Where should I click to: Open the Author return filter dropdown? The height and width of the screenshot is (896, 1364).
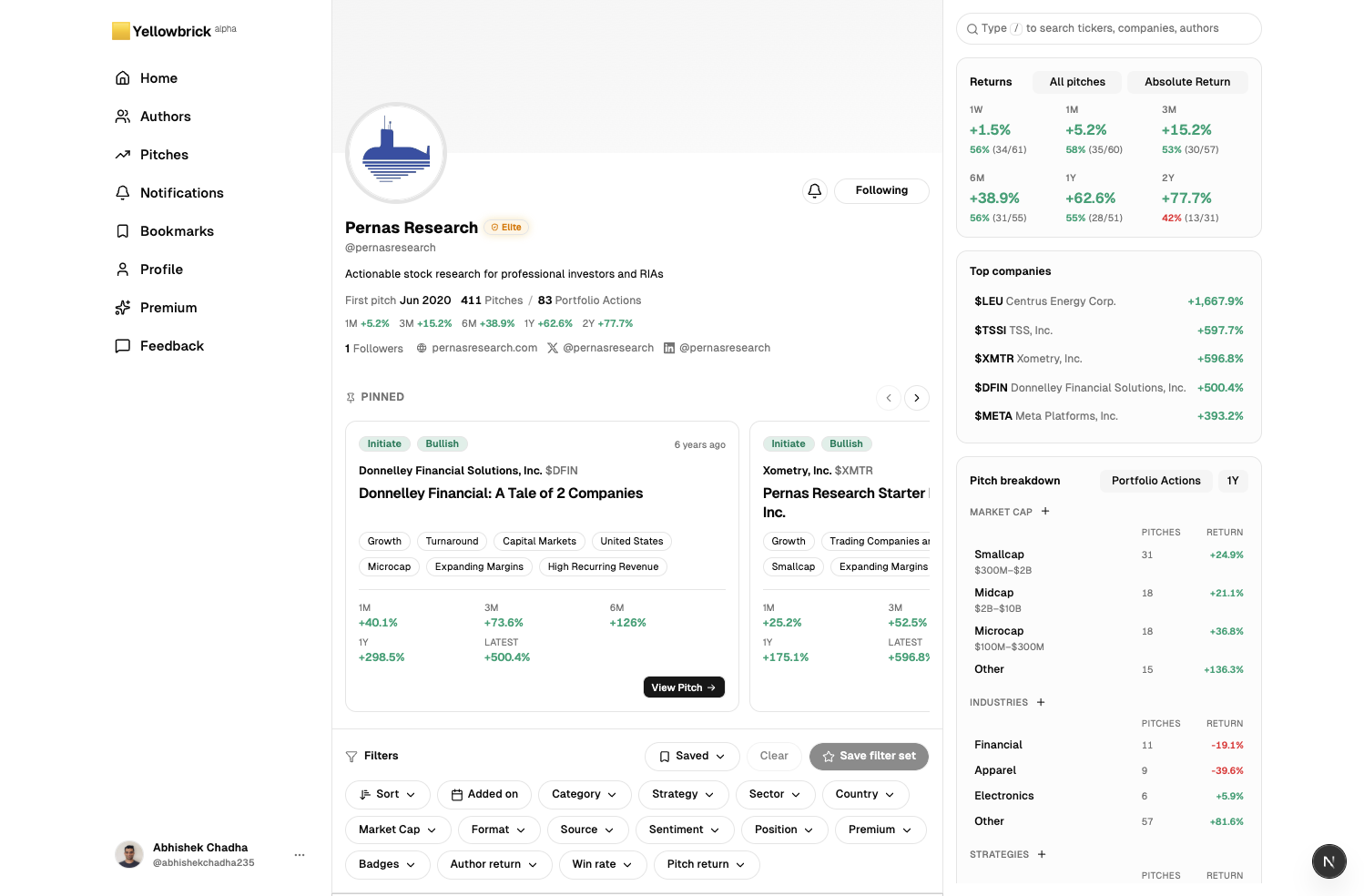coord(494,864)
